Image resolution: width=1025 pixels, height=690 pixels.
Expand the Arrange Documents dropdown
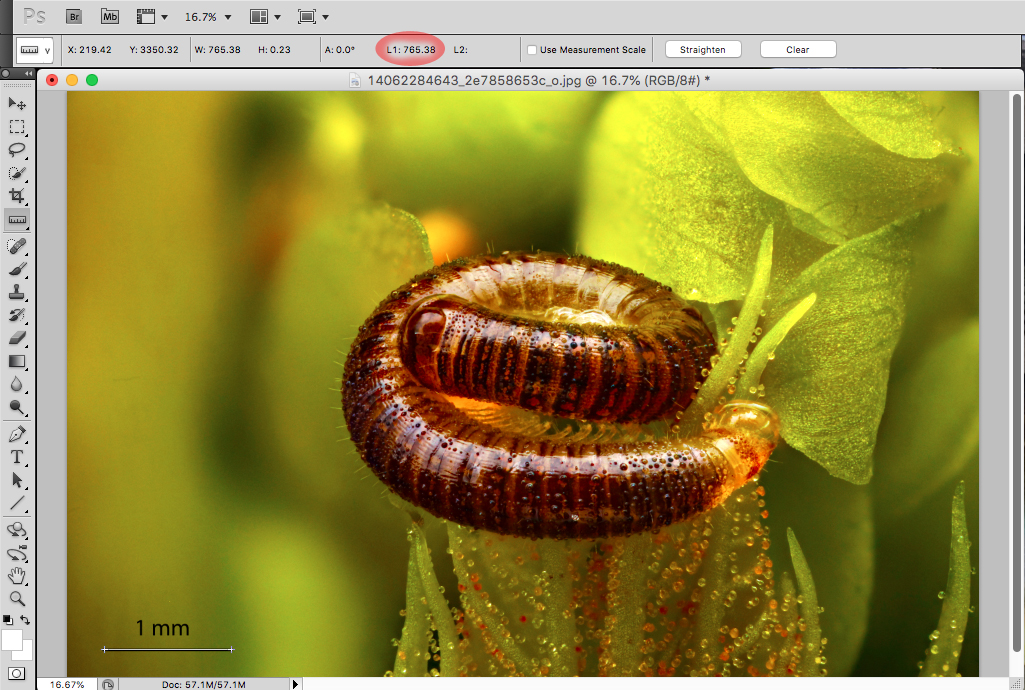(x=265, y=17)
